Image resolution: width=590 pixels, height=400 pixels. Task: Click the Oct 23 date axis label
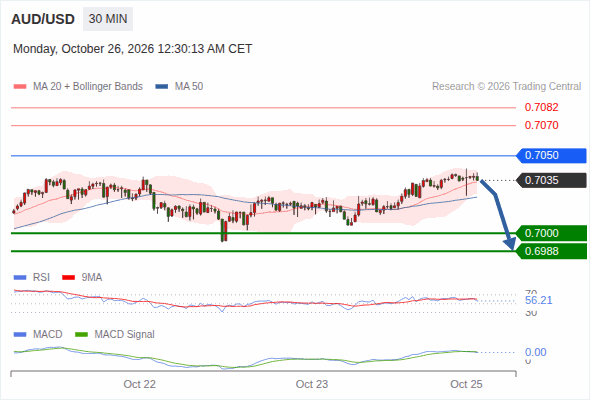[x=312, y=384]
